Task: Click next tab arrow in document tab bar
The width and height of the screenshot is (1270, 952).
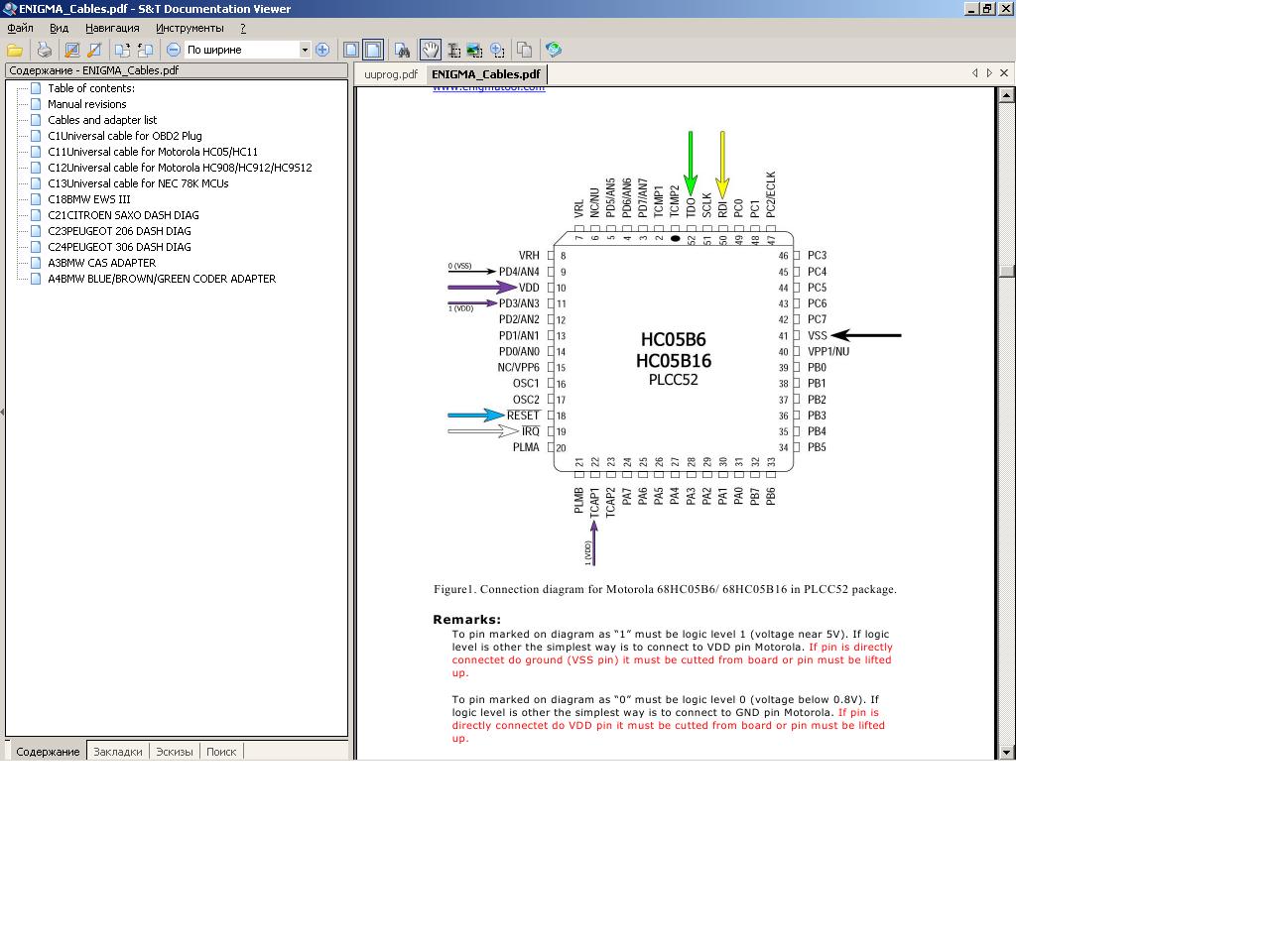Action: [x=989, y=72]
